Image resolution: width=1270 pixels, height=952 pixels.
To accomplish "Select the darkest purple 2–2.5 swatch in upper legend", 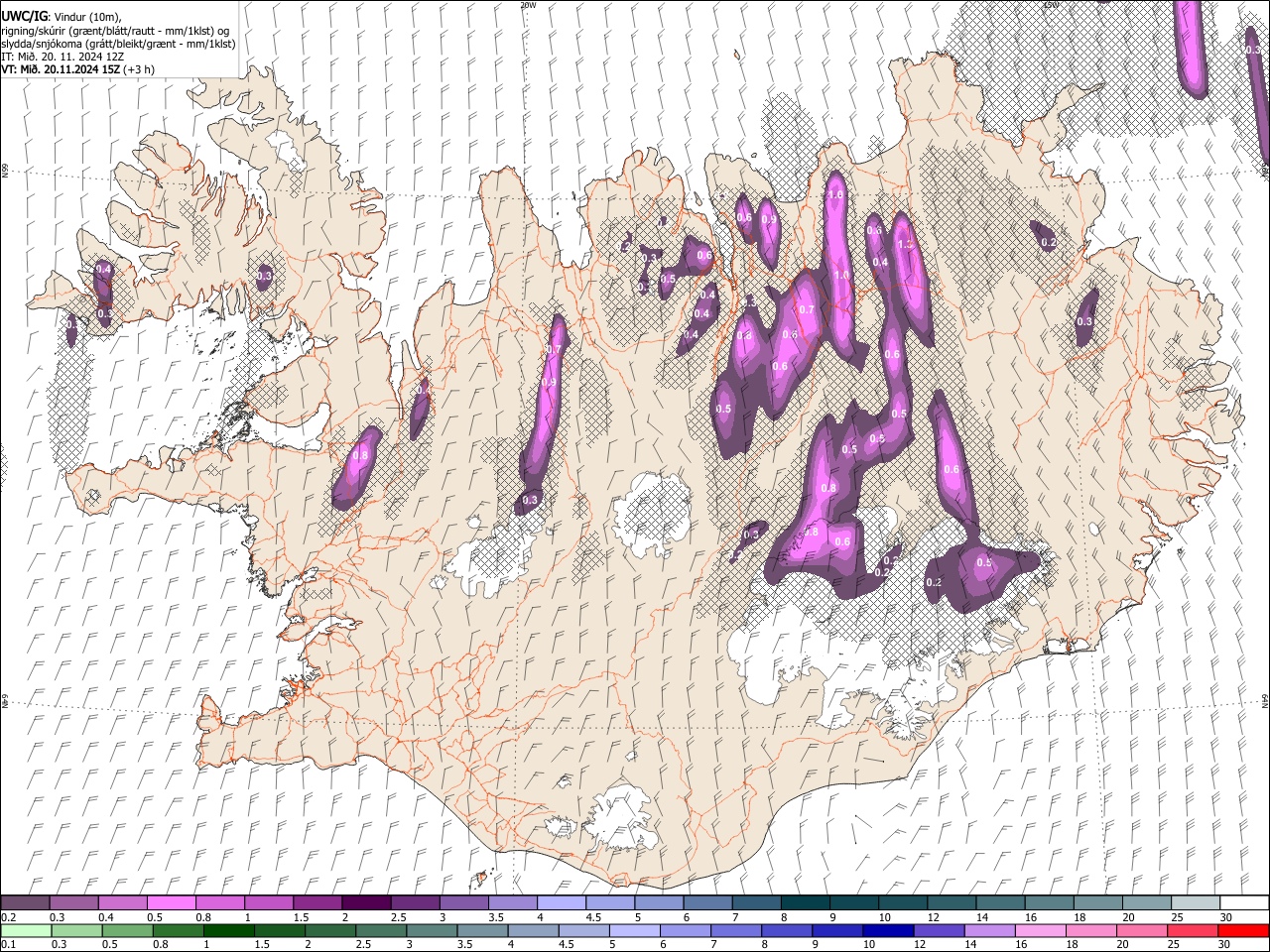I will point(366,903).
